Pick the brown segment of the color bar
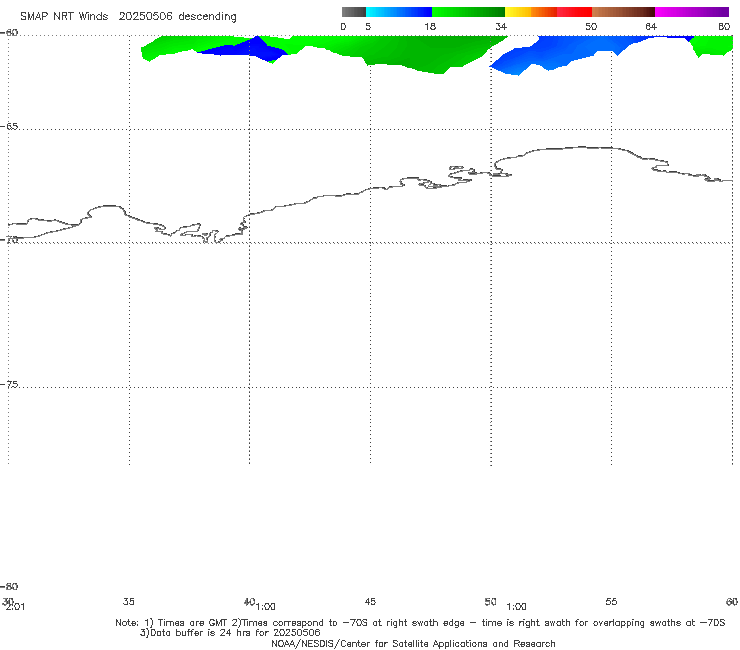 pos(623,12)
